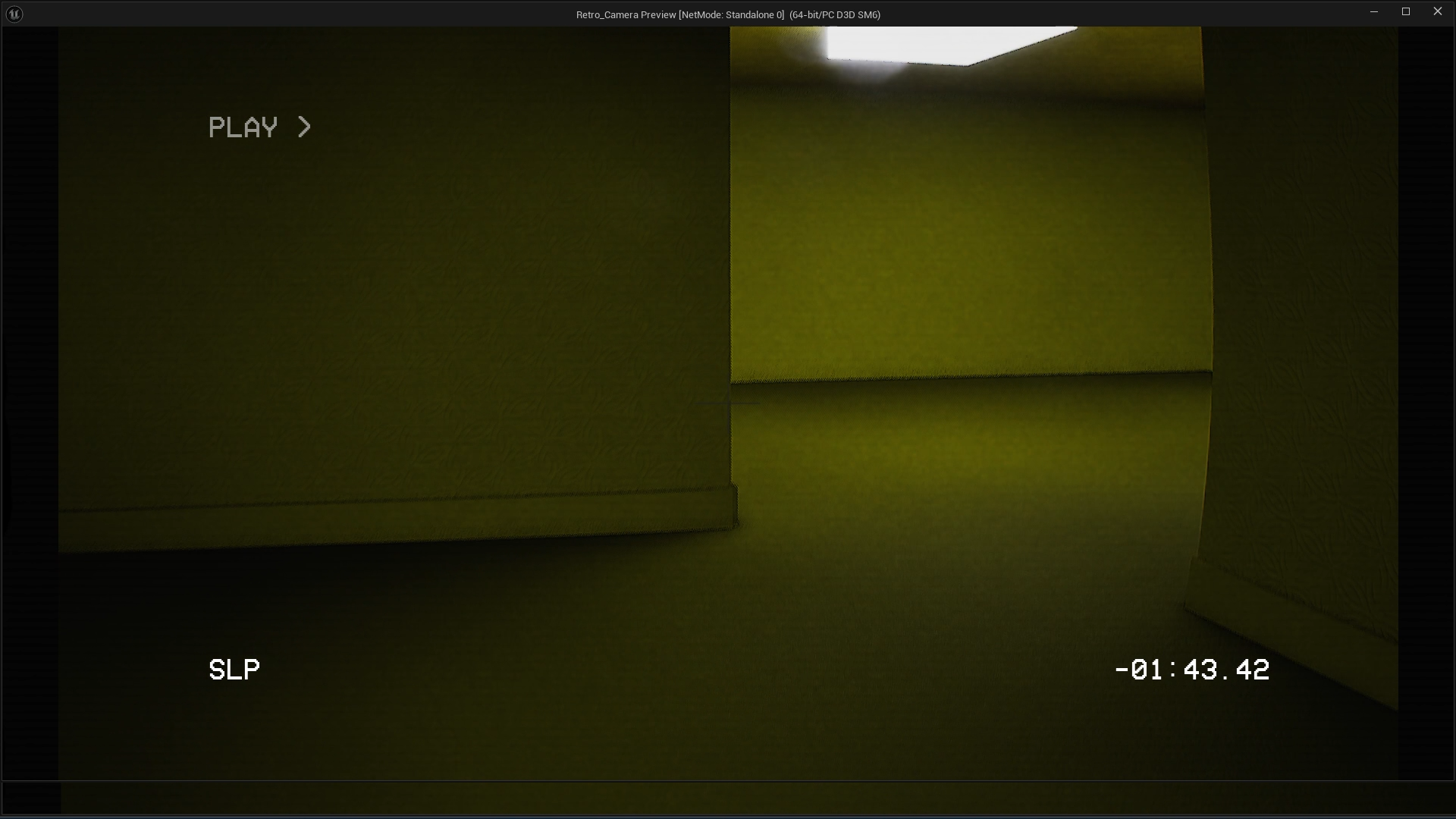Click the crosshair at screen center
This screenshot has height=819, width=1456.
pyautogui.click(x=729, y=403)
